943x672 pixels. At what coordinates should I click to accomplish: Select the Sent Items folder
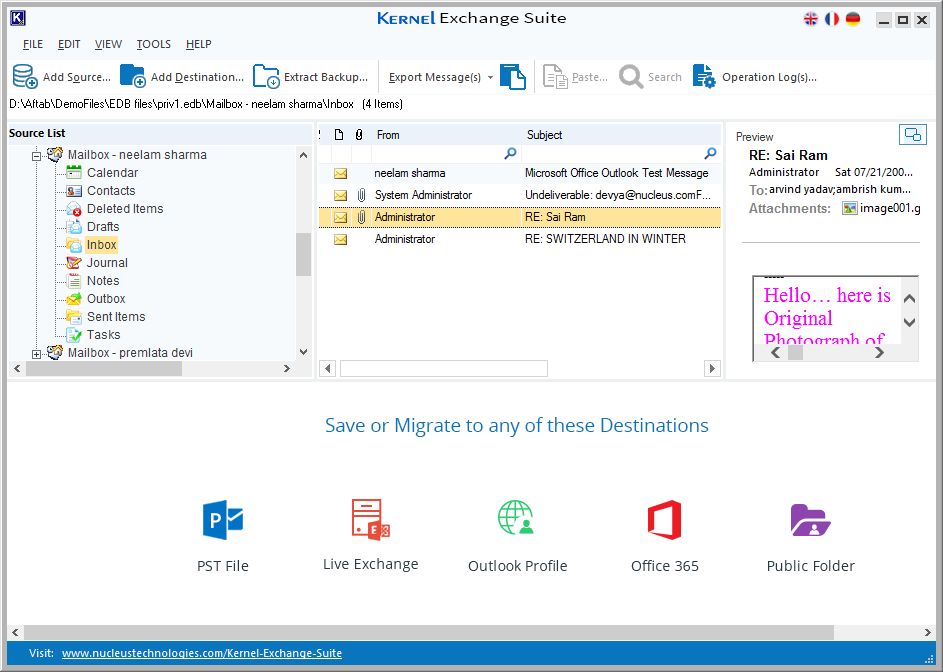click(116, 317)
